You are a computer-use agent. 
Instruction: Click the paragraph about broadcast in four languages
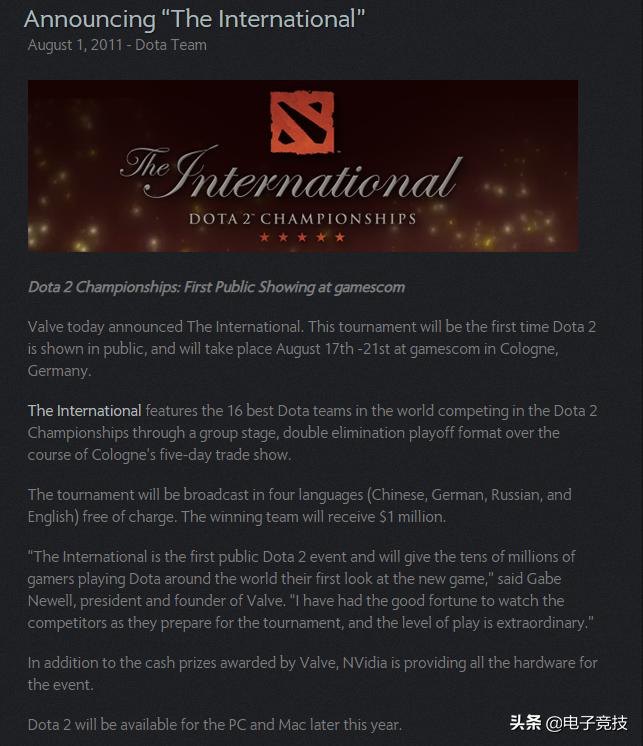pyautogui.click(x=300, y=505)
